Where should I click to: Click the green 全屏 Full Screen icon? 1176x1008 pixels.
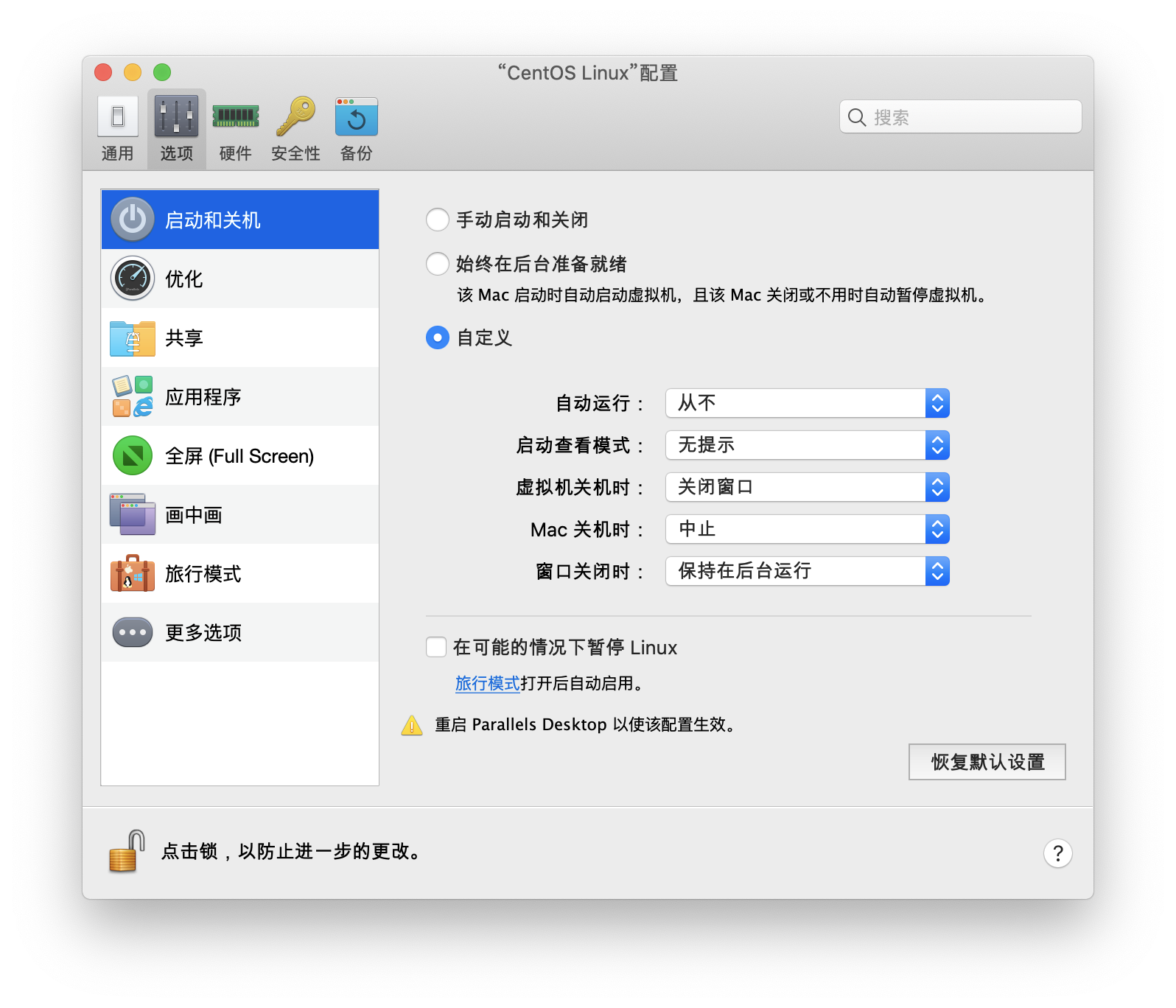click(x=133, y=455)
